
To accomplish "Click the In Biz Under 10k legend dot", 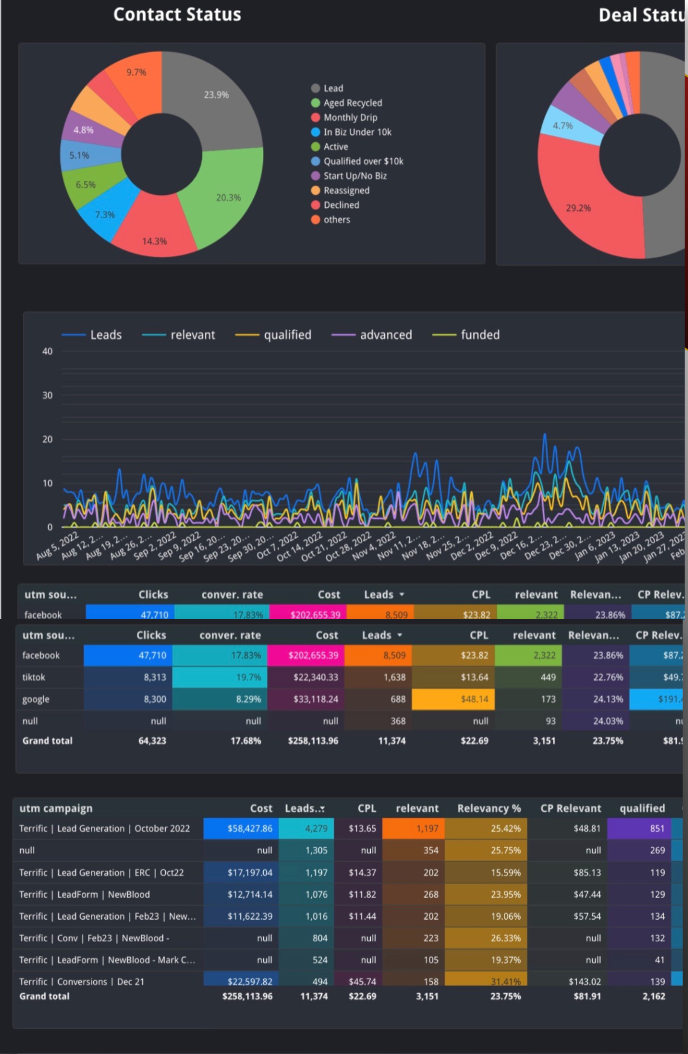I will point(316,132).
